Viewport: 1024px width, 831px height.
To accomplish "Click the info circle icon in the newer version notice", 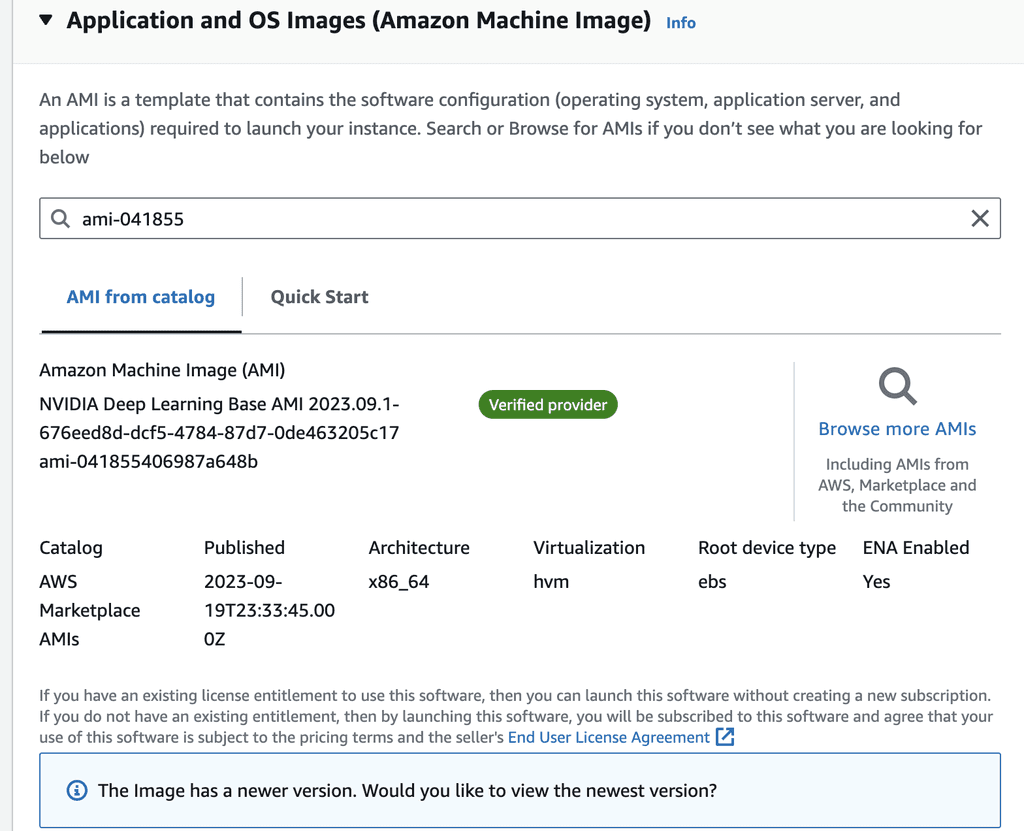I will pyautogui.click(x=76, y=790).
